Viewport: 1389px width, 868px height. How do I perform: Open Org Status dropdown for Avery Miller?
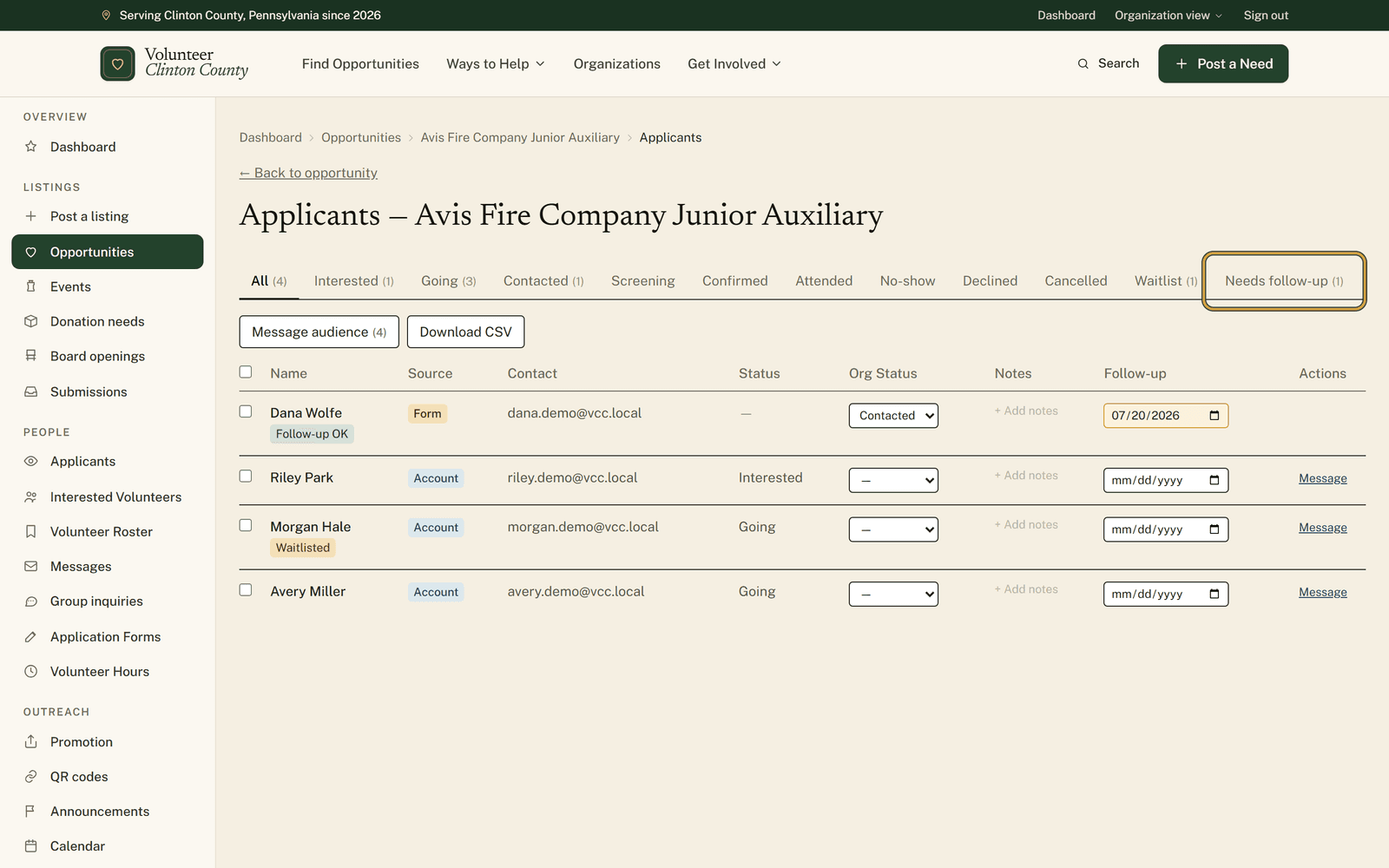(893, 594)
